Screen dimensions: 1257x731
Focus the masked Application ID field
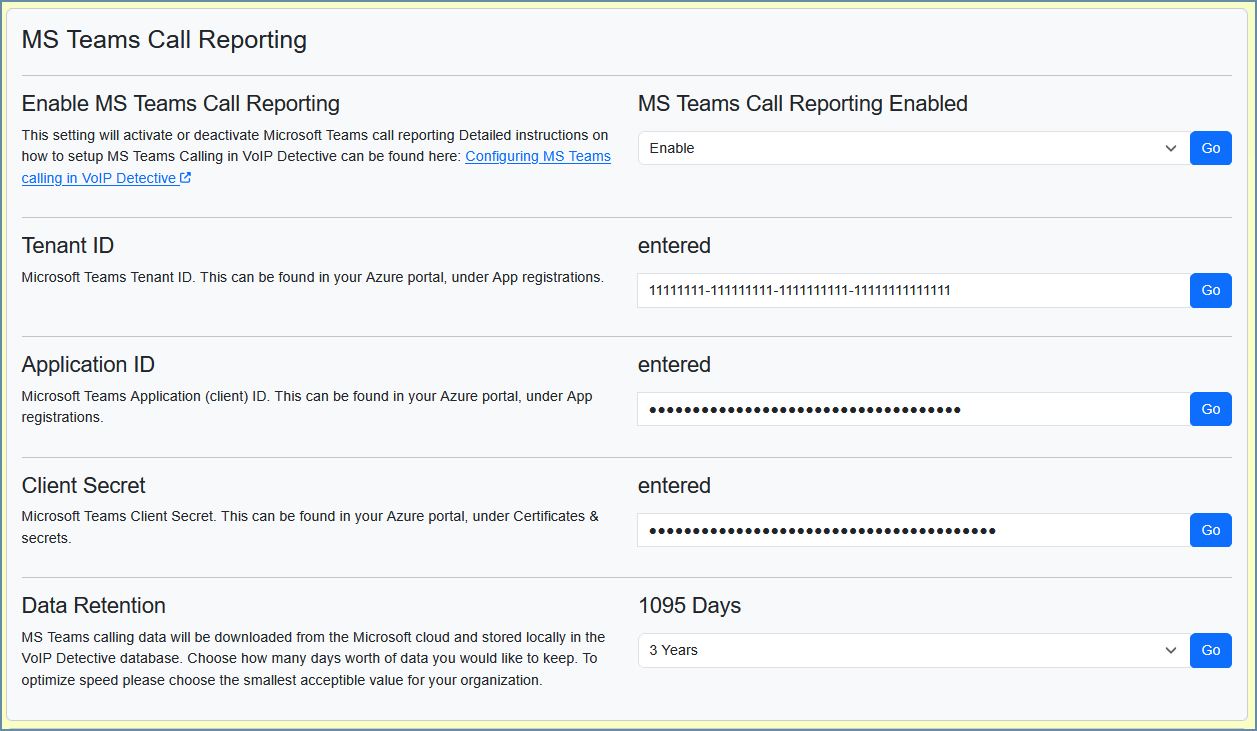click(x=914, y=409)
